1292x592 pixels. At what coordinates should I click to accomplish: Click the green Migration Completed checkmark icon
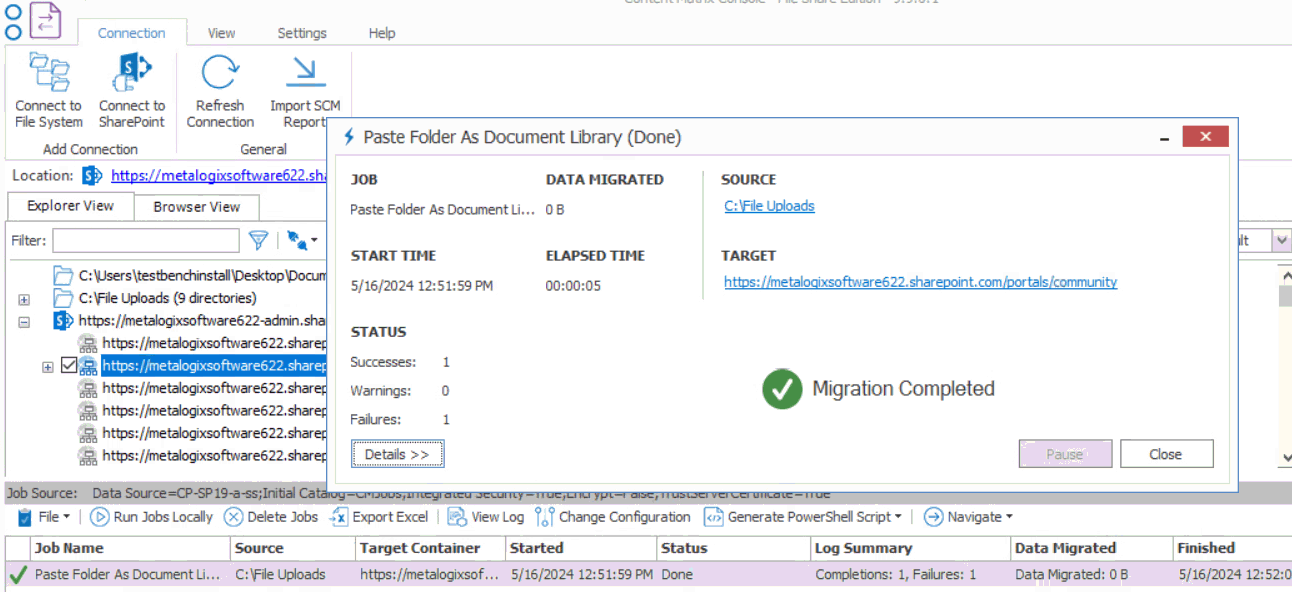point(782,389)
